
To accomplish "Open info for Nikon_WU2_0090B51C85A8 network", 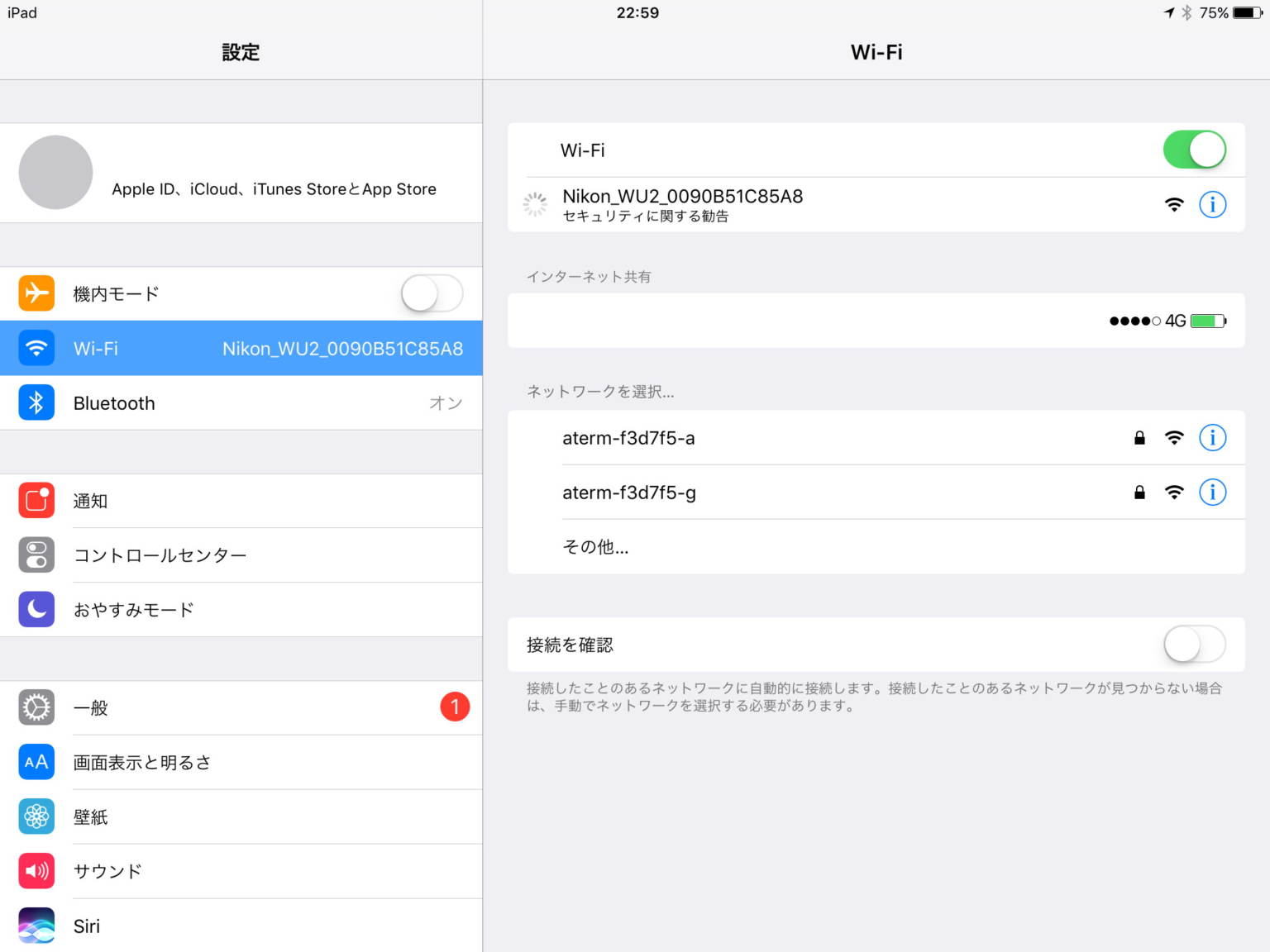I will [x=1212, y=204].
